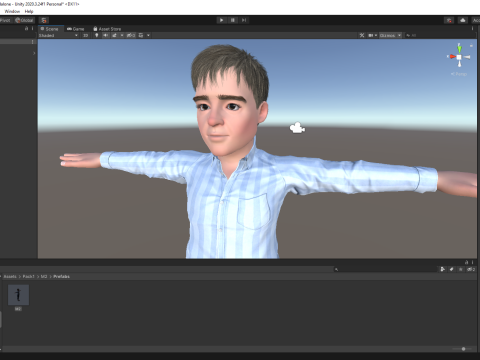Screen dimensions: 480x360
Task: Open the Hierarchy panel options kebab menu
Action: pyautogui.click(x=32, y=29)
